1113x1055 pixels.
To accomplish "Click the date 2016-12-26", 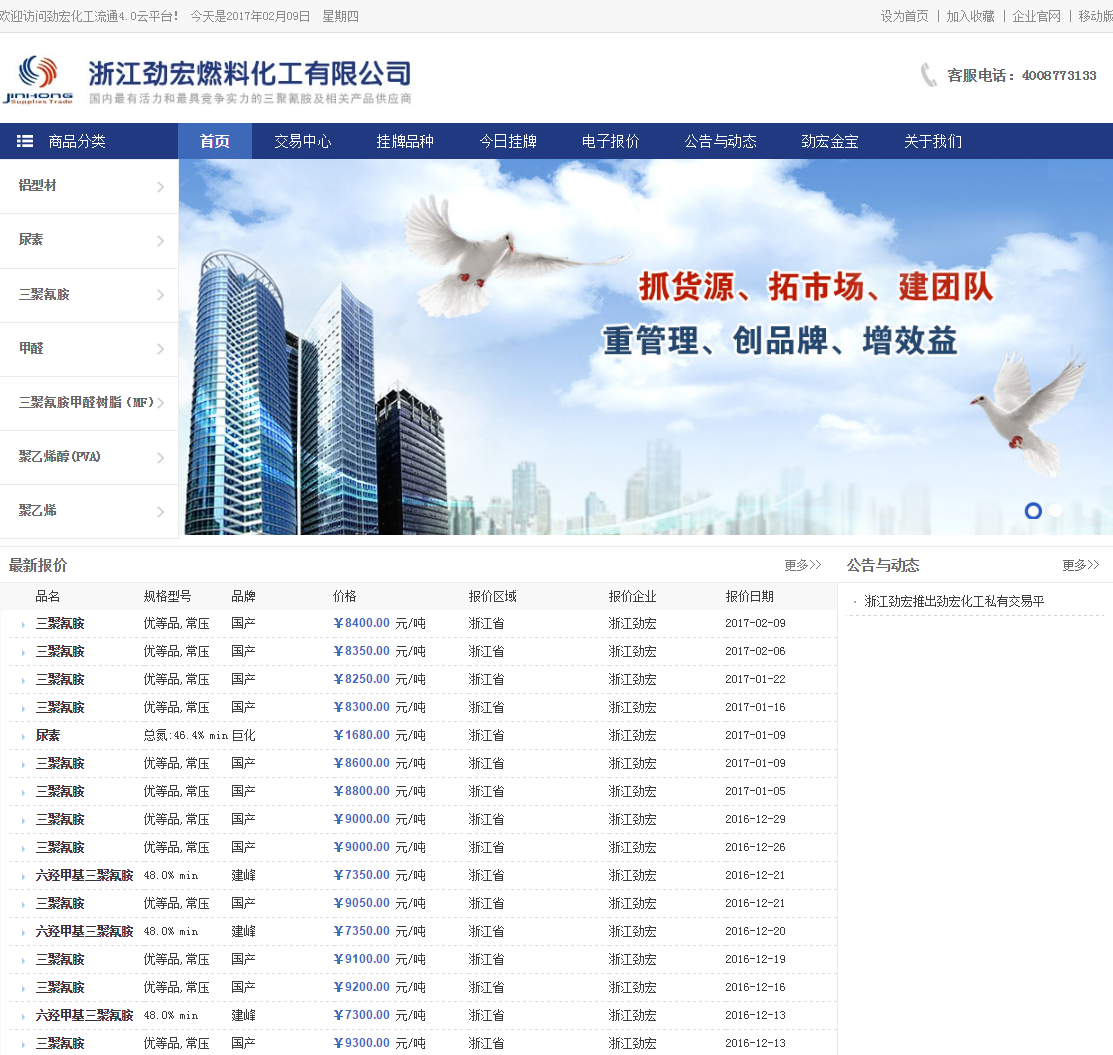I will pos(755,847).
